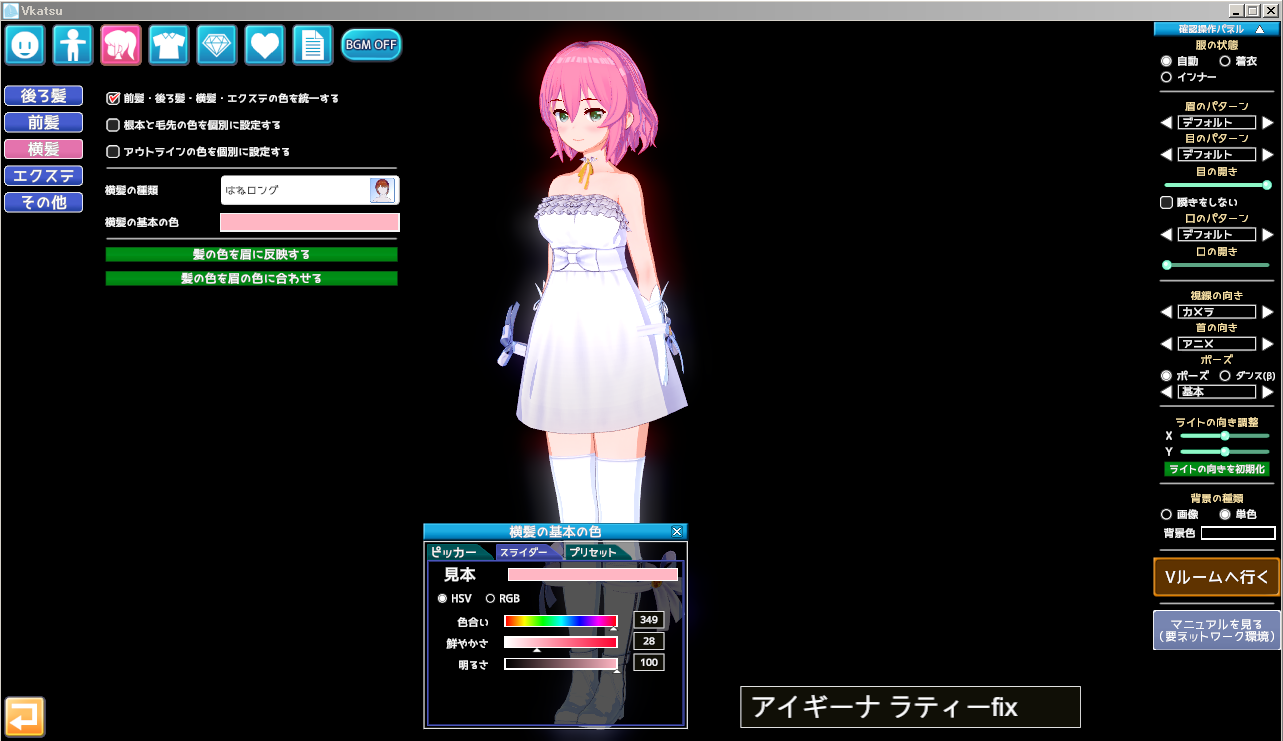1283x741 pixels.
Task: Select the RGB radio button
Action: [x=490, y=598]
